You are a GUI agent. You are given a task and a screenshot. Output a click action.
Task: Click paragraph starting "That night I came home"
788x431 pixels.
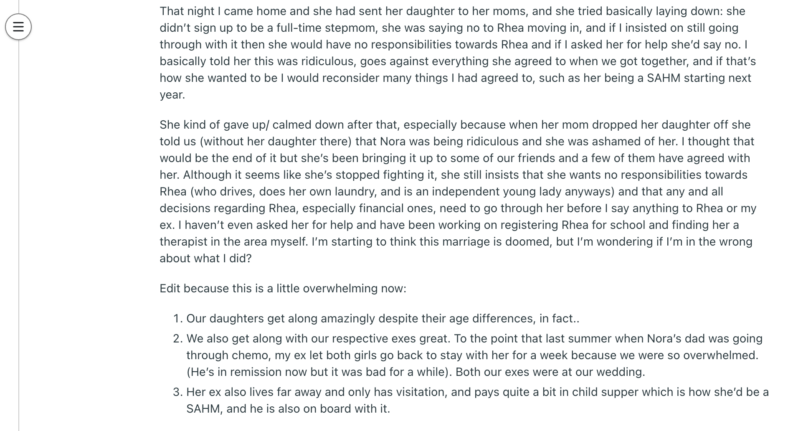458,53
